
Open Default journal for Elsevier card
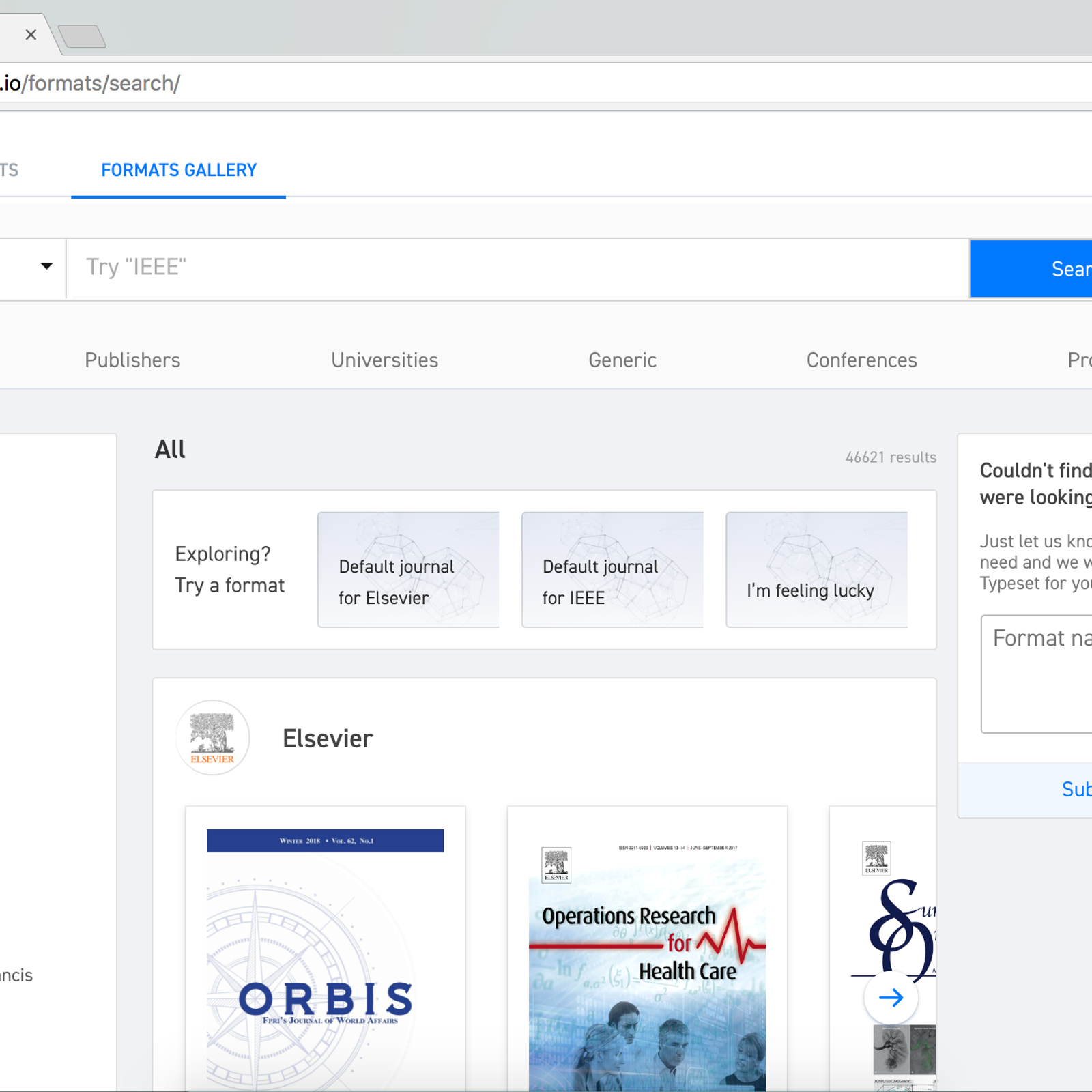tap(408, 570)
